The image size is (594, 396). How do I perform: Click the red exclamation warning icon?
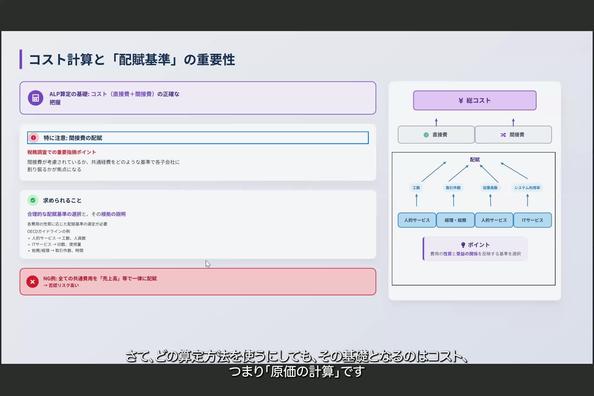click(33, 138)
